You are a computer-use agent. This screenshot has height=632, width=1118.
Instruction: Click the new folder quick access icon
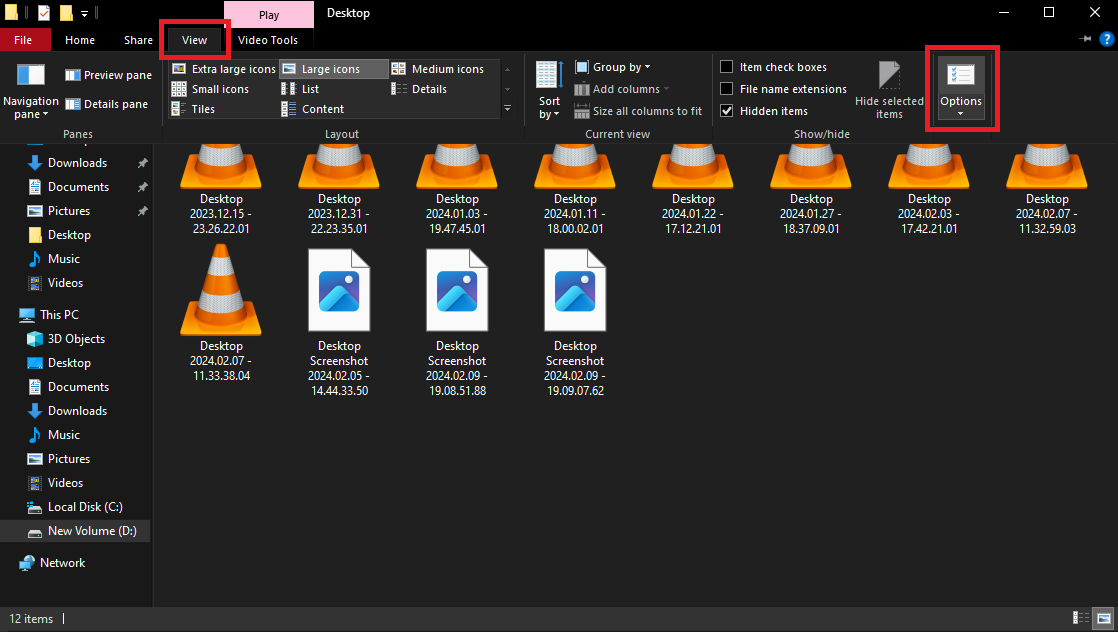click(66, 13)
